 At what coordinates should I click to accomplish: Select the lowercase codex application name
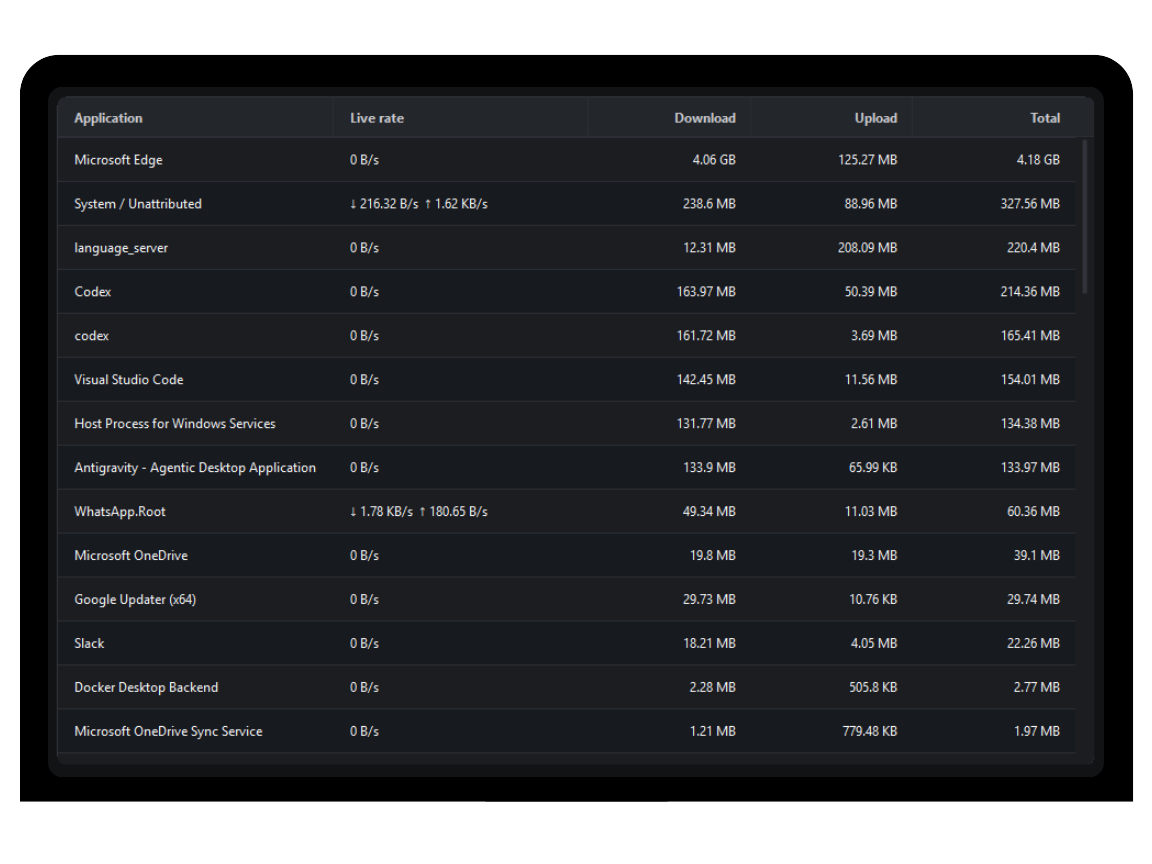91,336
